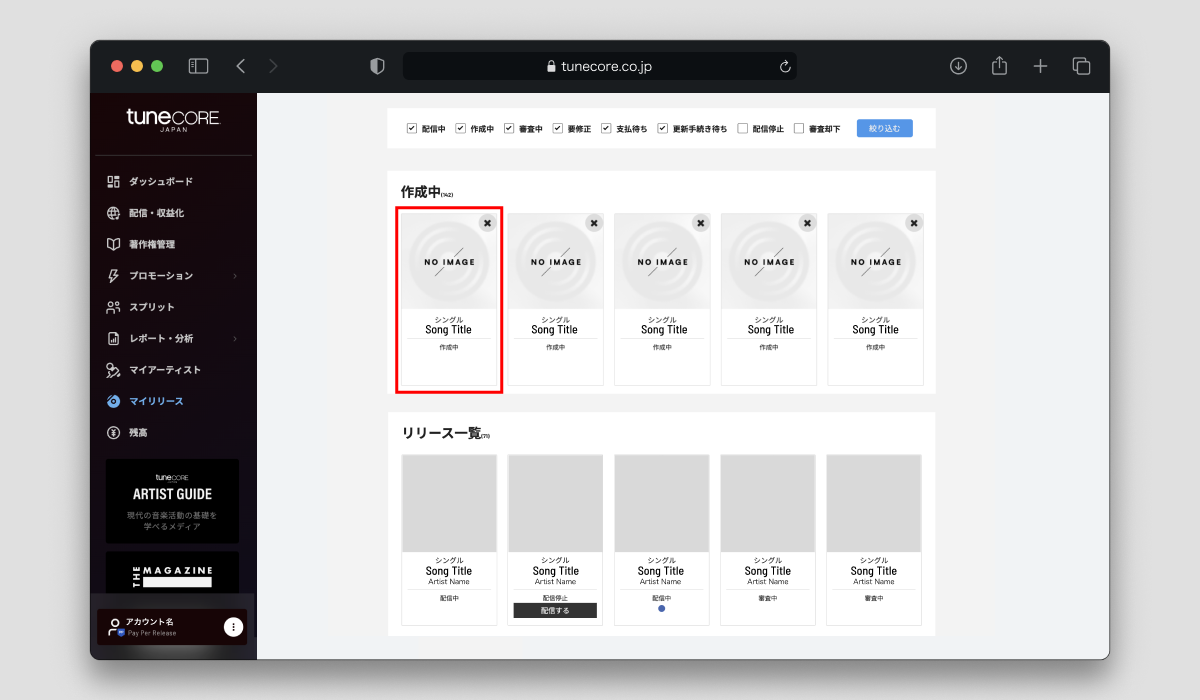The width and height of the screenshot is (1200, 700).
Task: Click the blue dot under the third release's 配信中
Action: coord(661,608)
